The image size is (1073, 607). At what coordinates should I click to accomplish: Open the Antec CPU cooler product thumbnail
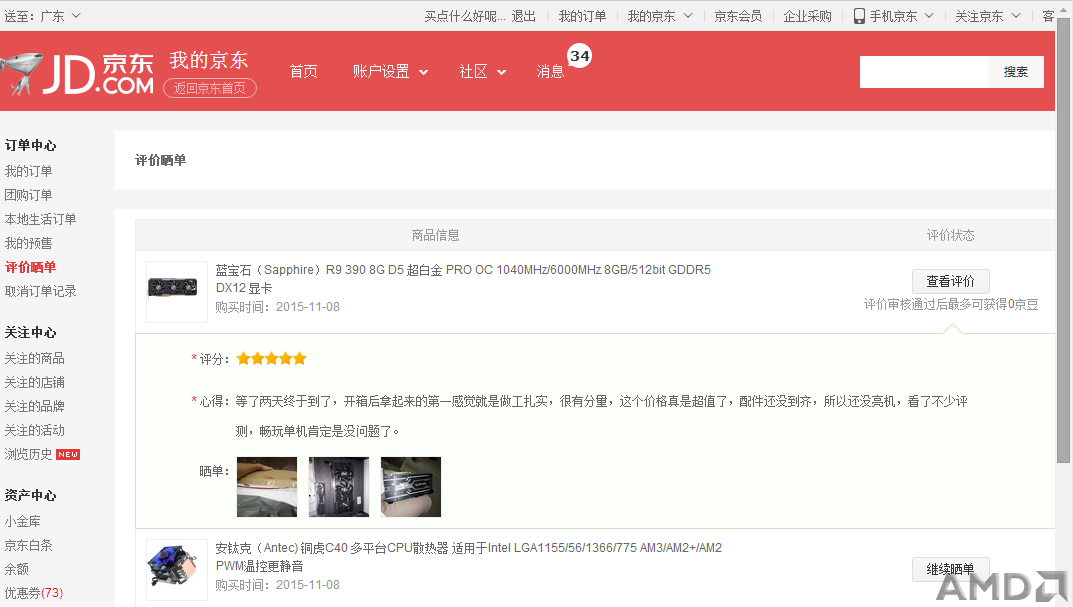177,569
